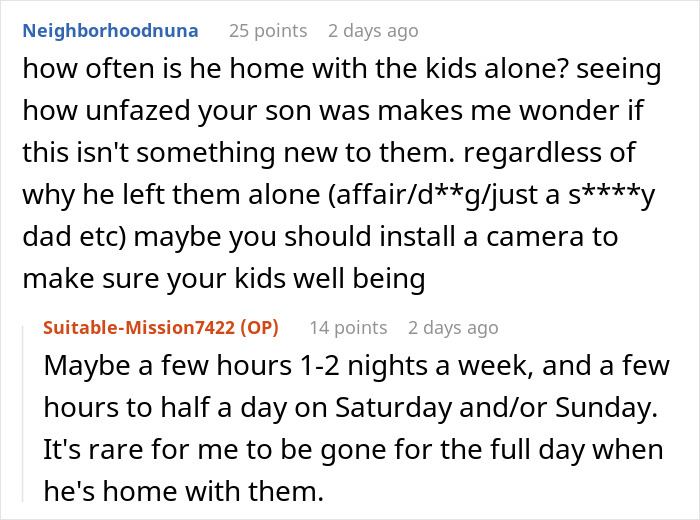Screen dimensions: 700x520
Task: Click the line 'he's home with them.'
Action: click(183, 491)
